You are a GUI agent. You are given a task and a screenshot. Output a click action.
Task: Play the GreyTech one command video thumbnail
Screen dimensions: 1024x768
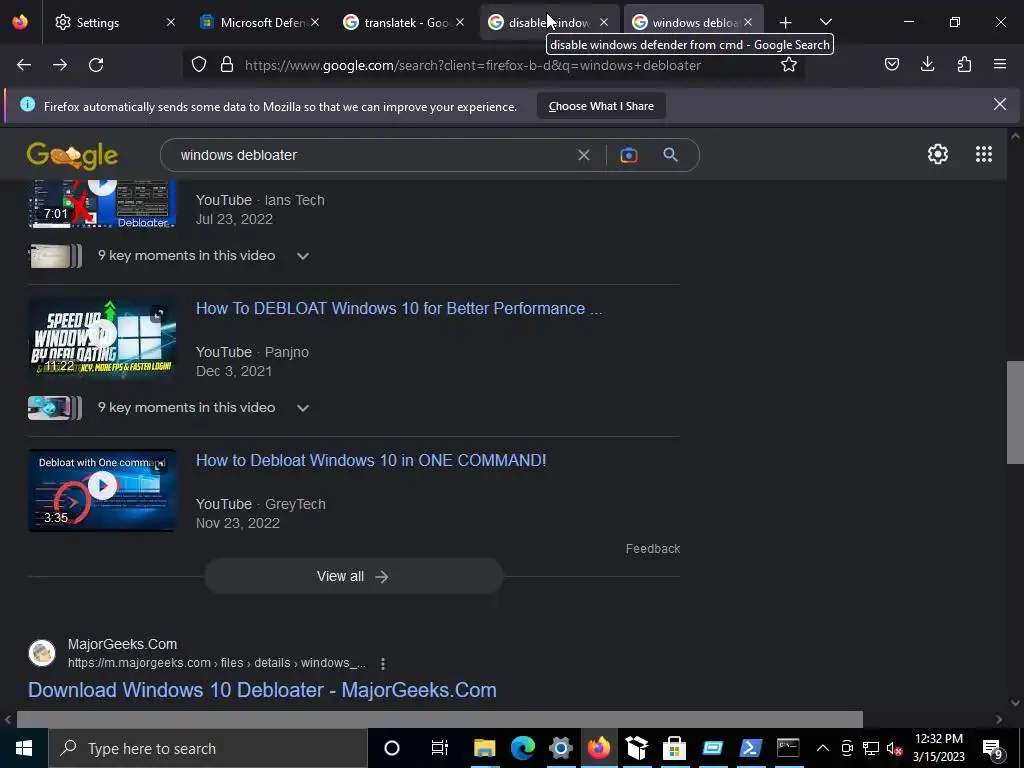coord(102,490)
